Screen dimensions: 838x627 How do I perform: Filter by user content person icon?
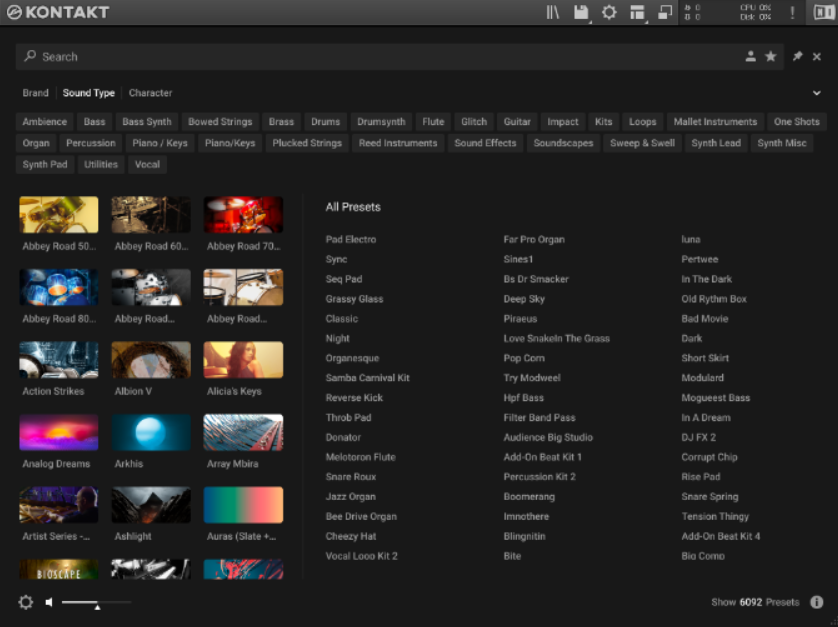coord(750,56)
